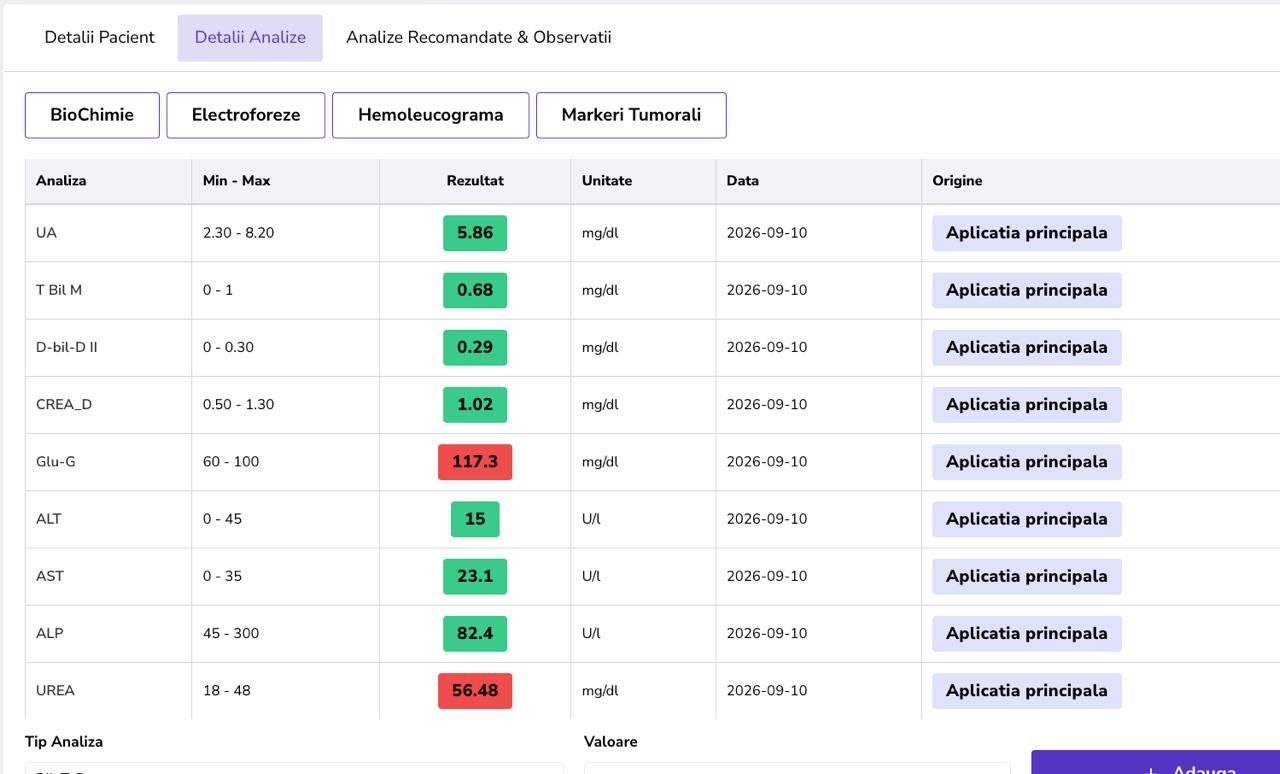Click the Rezultat column header
The width and height of the screenshot is (1280, 774).
pyautogui.click(x=475, y=181)
